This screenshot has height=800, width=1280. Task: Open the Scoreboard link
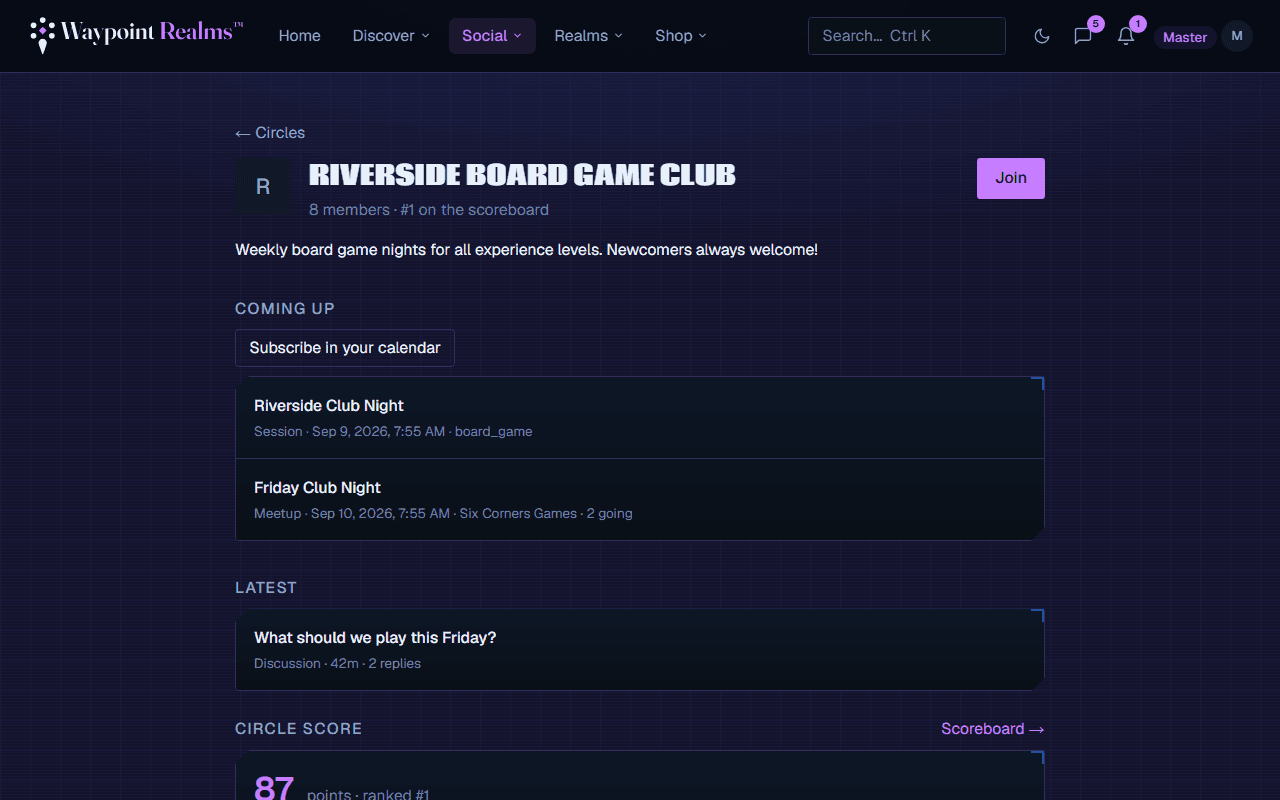[993, 729]
